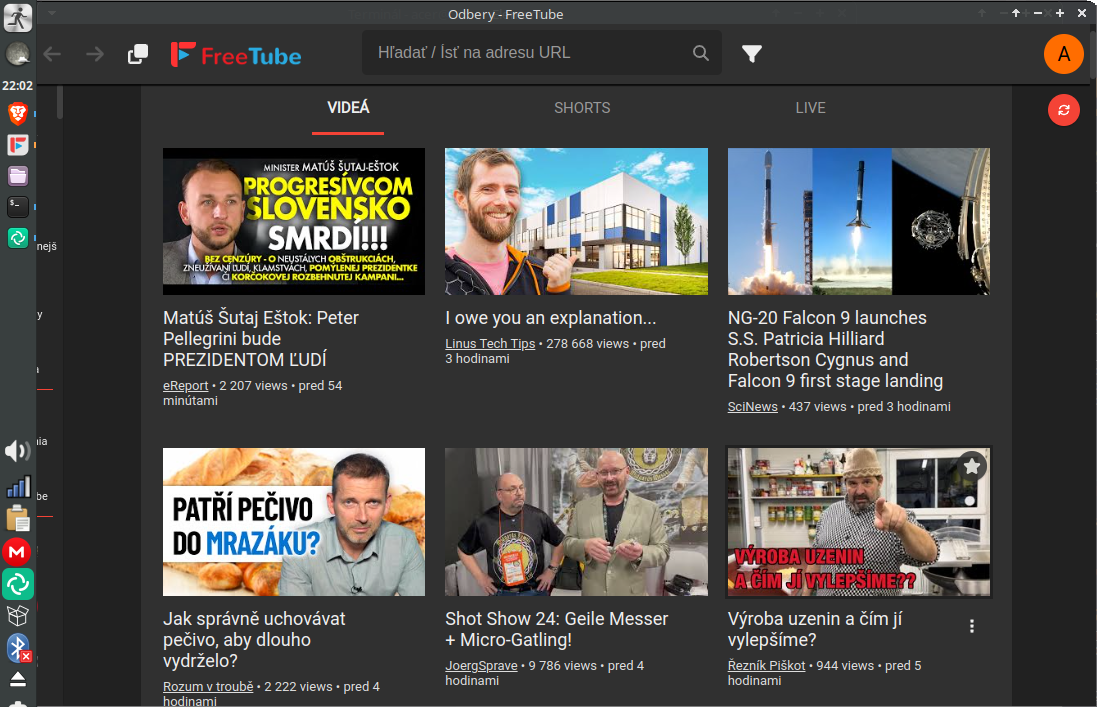Open the terminal icon in the panel

[x=17, y=206]
